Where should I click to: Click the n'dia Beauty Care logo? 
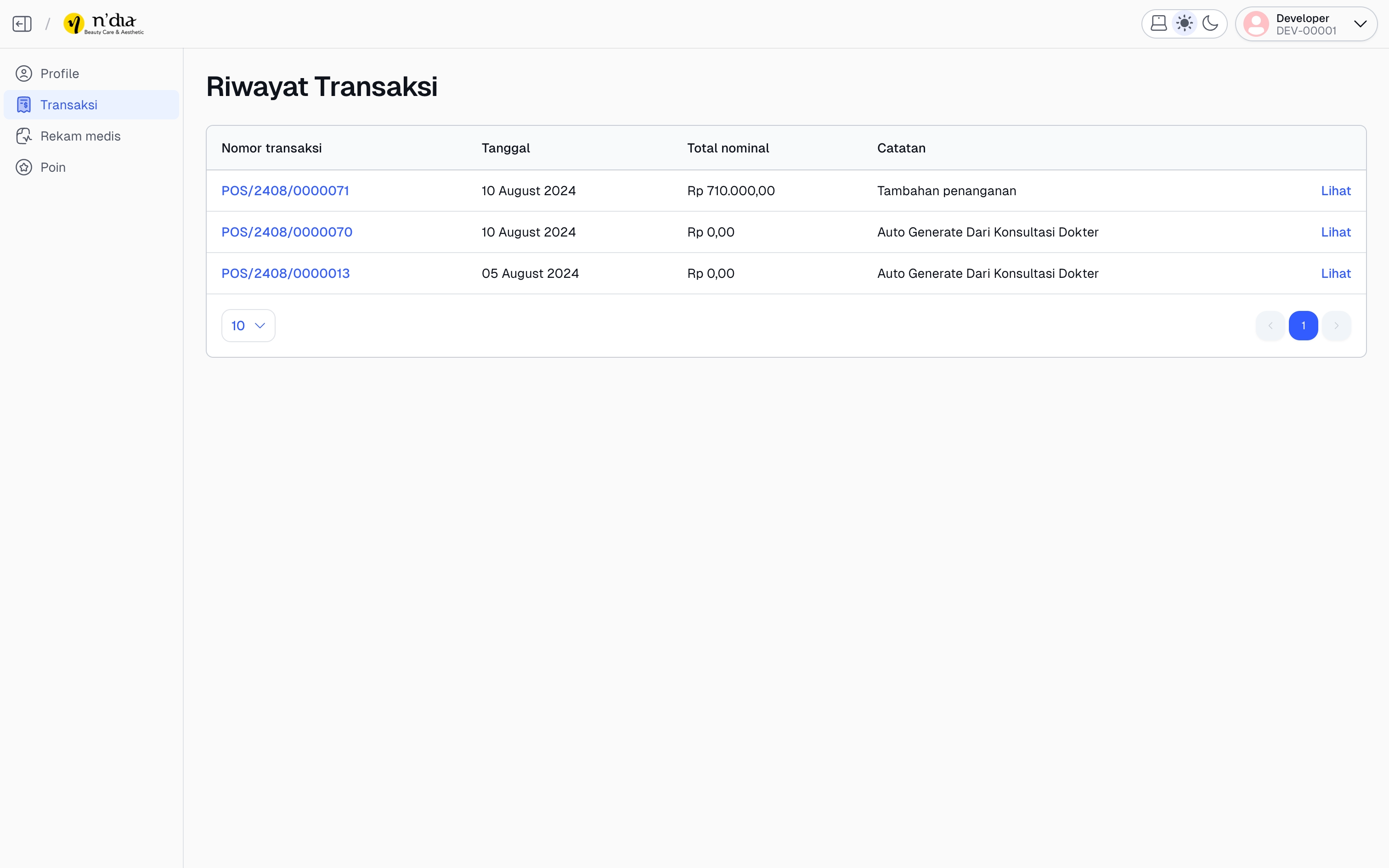click(104, 23)
